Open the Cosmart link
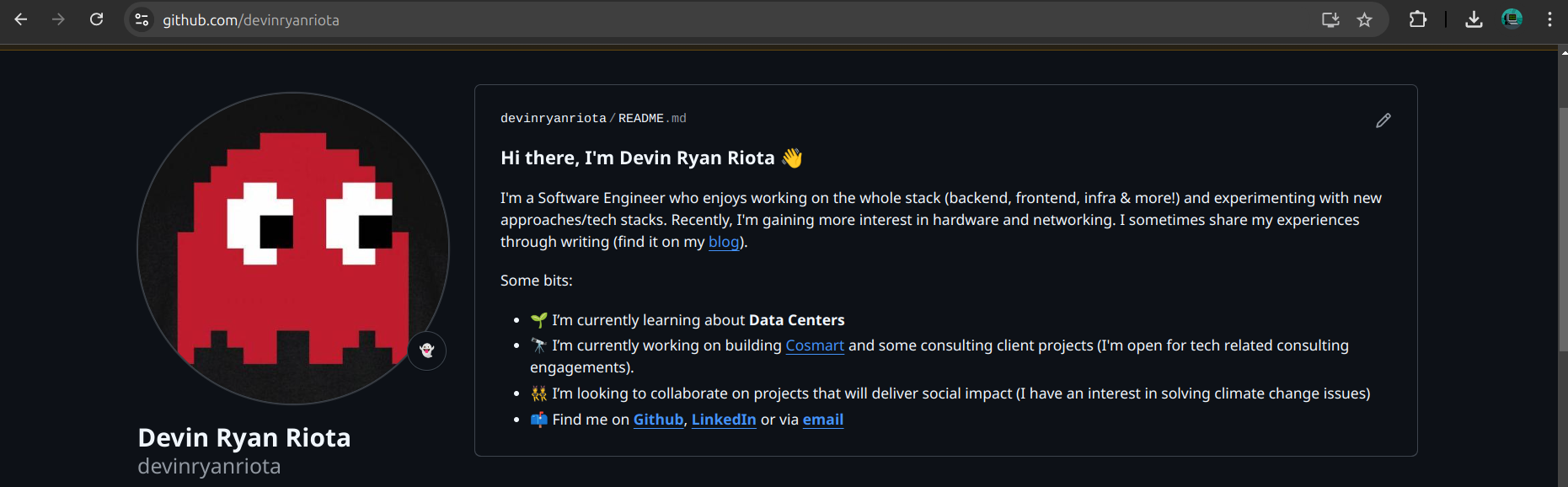1568x487 pixels. (x=815, y=345)
